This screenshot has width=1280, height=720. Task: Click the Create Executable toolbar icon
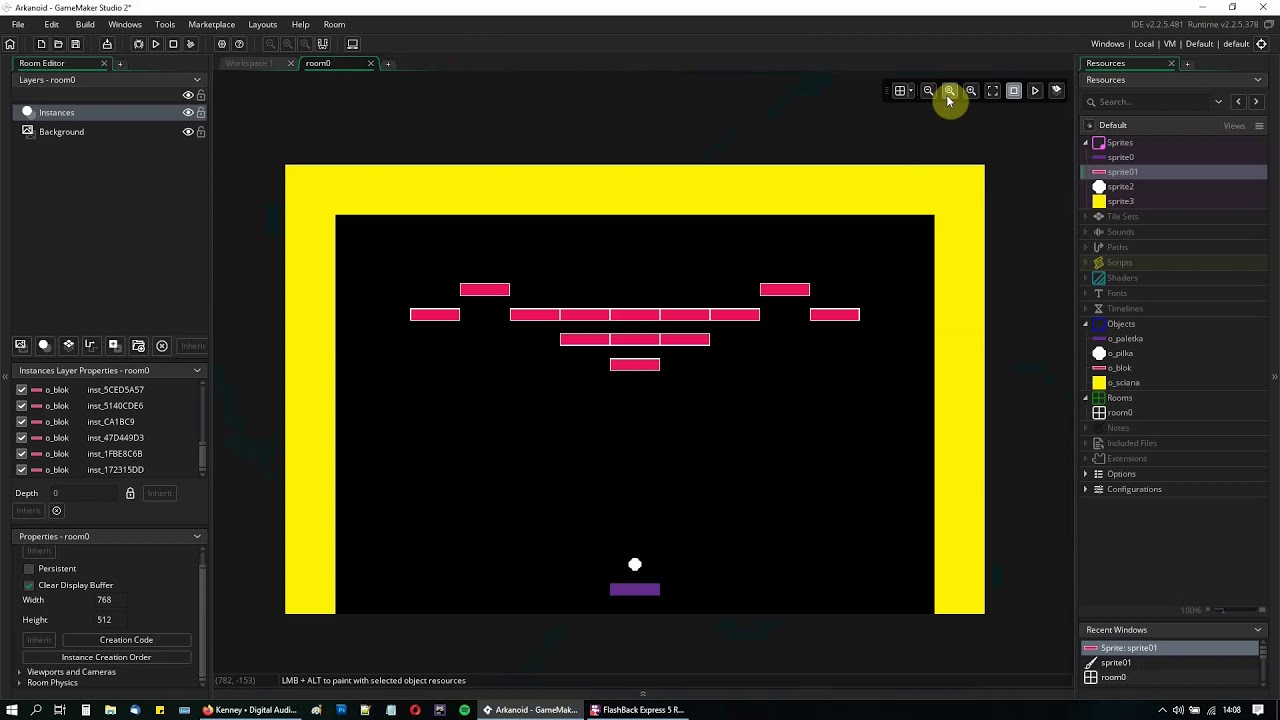point(107,44)
